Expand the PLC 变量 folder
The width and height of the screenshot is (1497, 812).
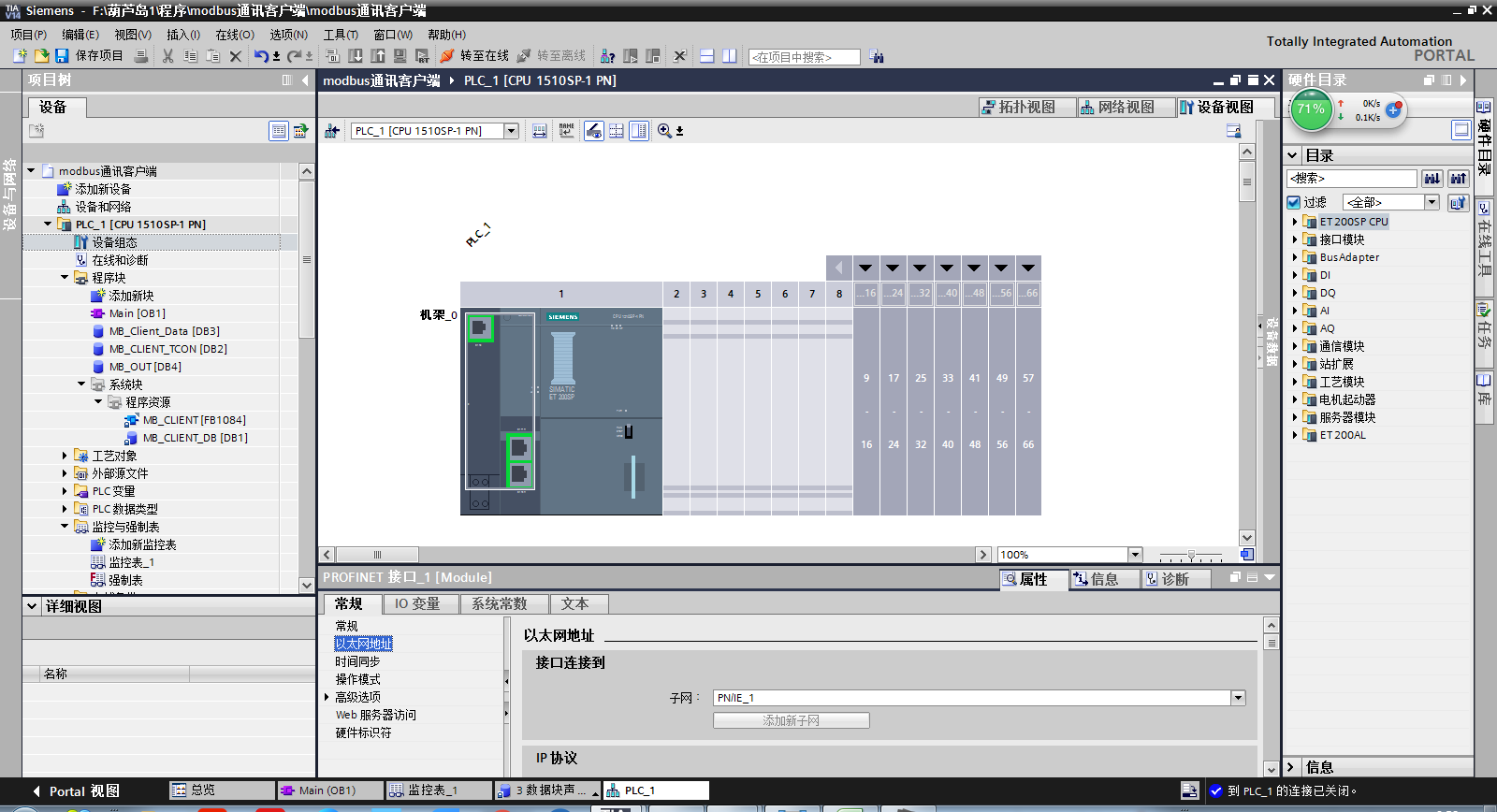tap(65, 491)
